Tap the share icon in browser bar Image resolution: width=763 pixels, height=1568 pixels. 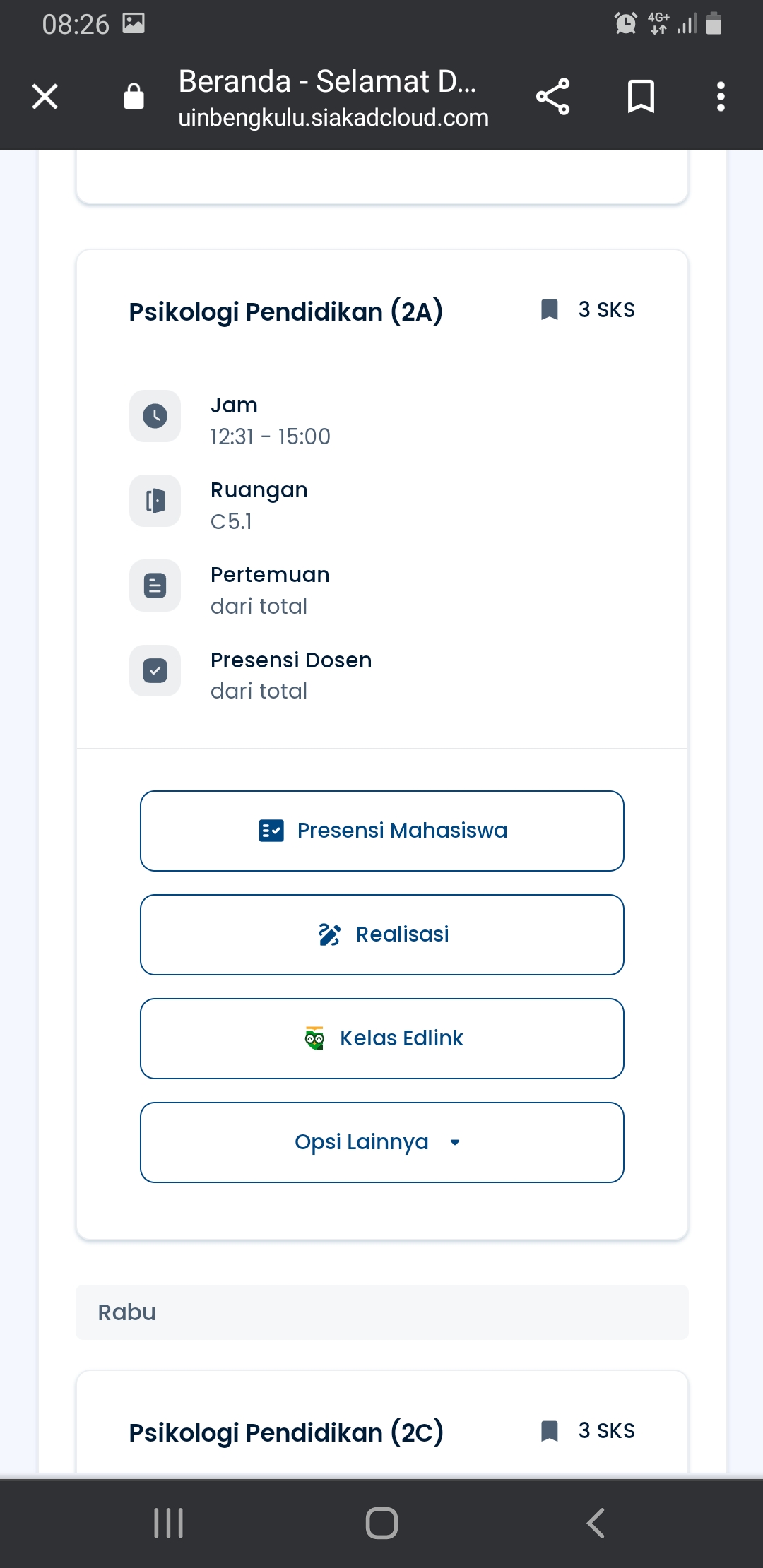point(552,97)
